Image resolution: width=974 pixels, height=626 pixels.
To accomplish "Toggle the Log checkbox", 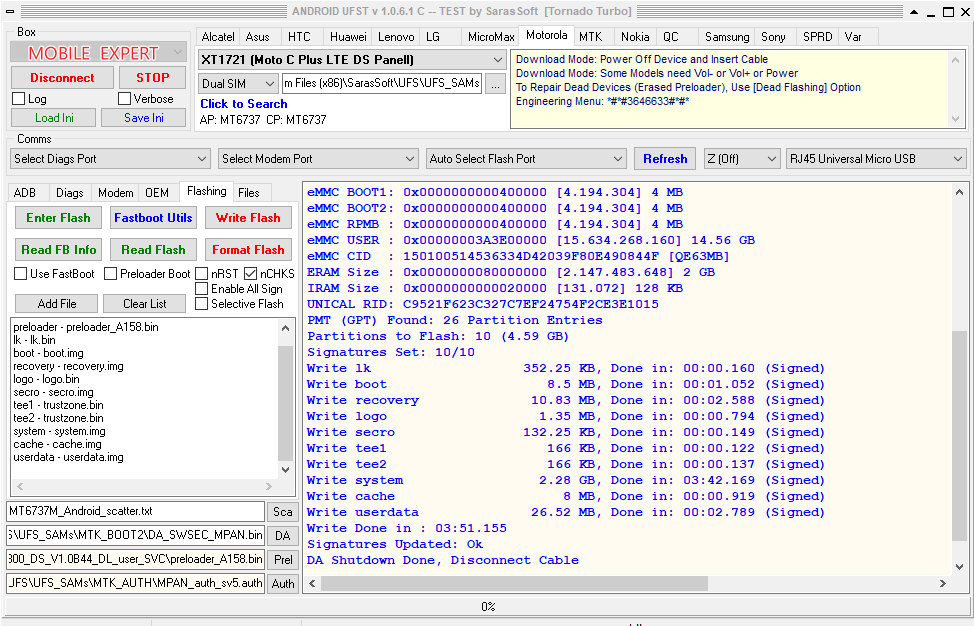I will [x=19, y=99].
